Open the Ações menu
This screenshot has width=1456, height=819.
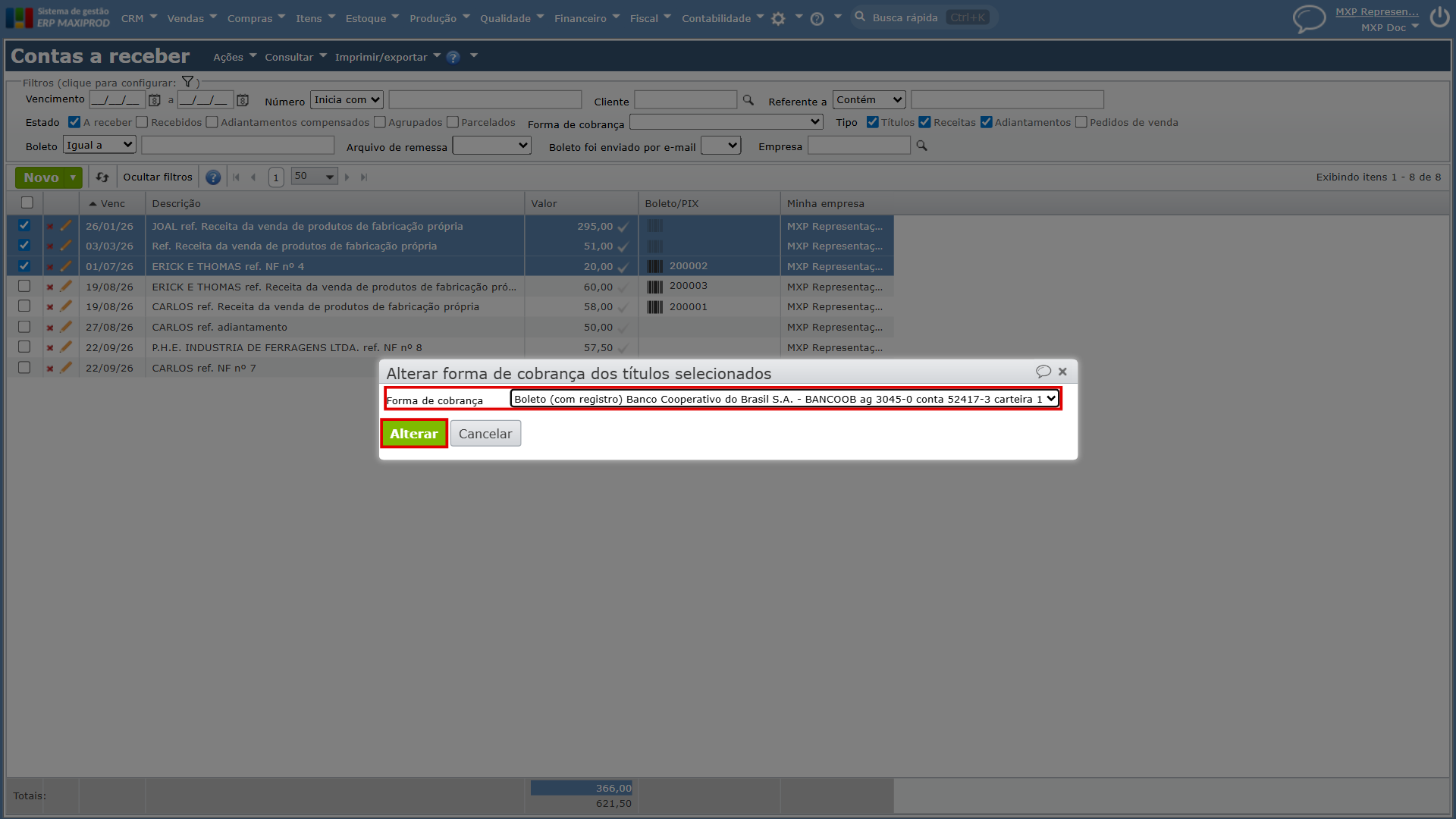pos(234,58)
